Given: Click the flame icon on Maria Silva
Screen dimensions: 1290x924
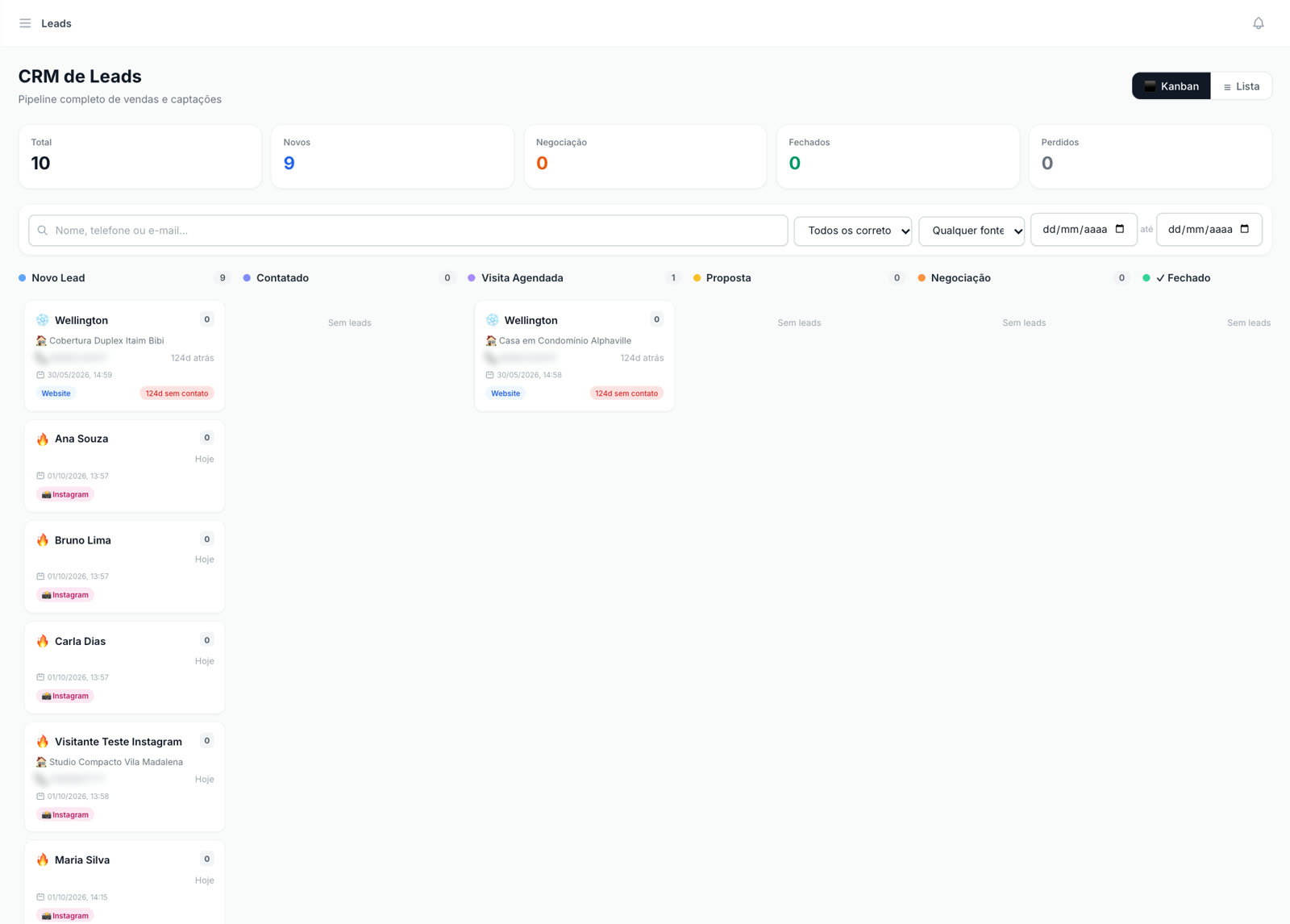Looking at the screenshot, I should point(43,860).
